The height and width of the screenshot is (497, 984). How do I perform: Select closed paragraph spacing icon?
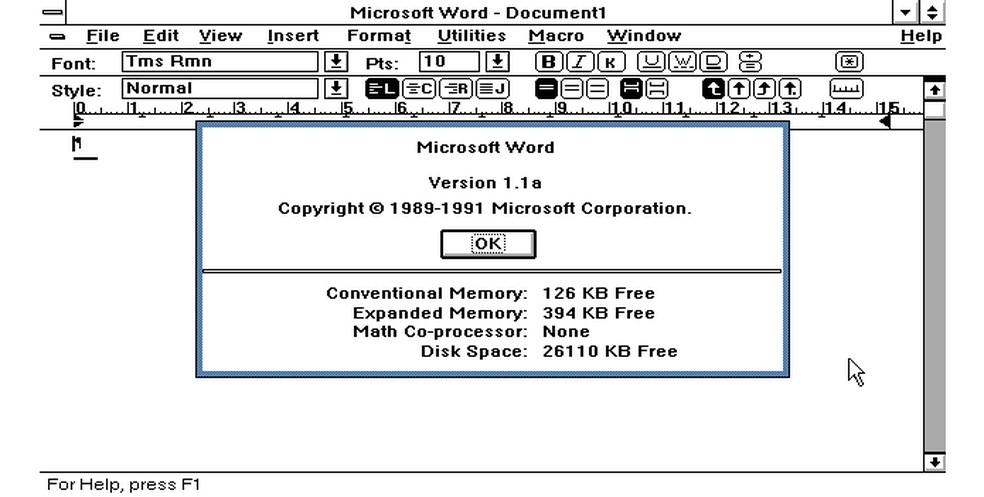[x=631, y=88]
